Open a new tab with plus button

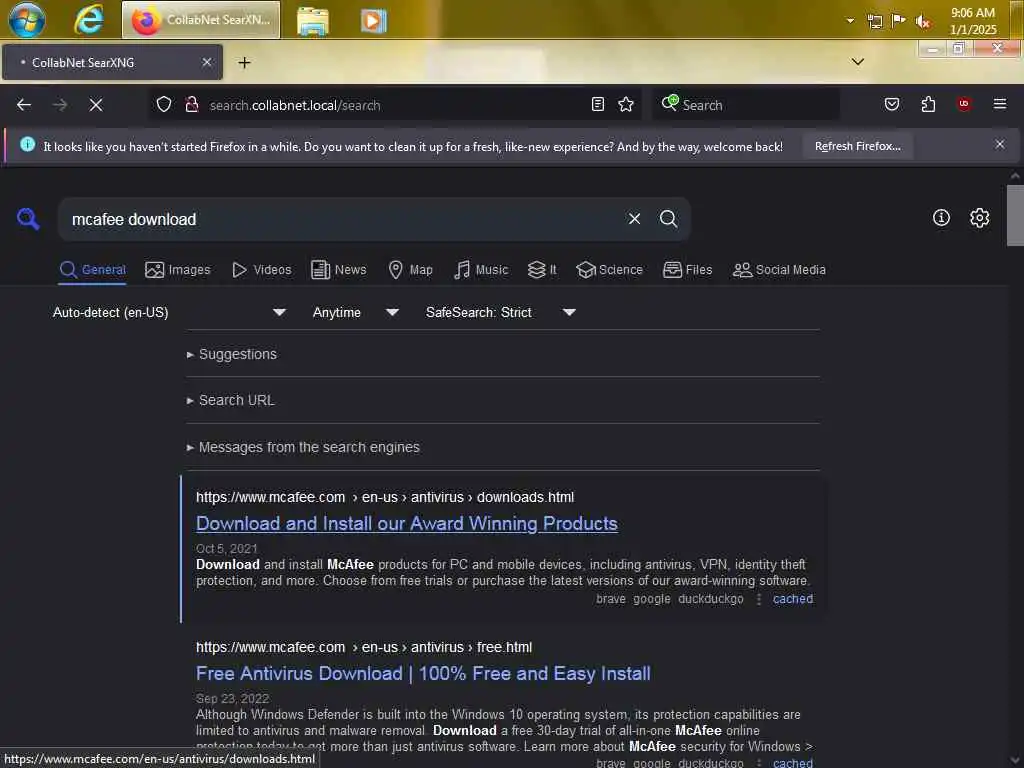click(x=244, y=63)
